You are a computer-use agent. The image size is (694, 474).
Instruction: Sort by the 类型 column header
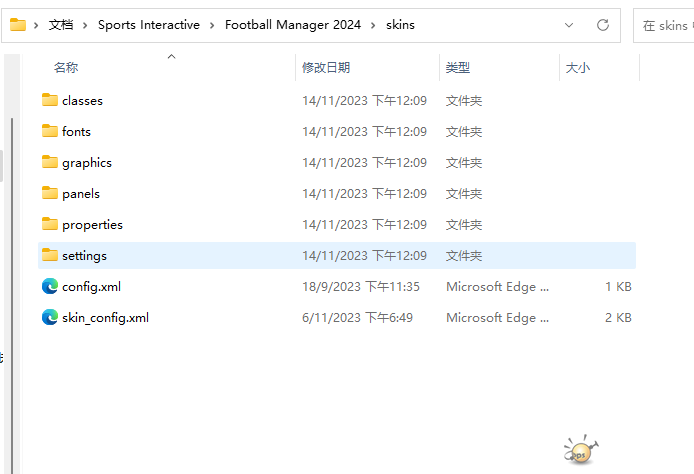click(x=458, y=68)
